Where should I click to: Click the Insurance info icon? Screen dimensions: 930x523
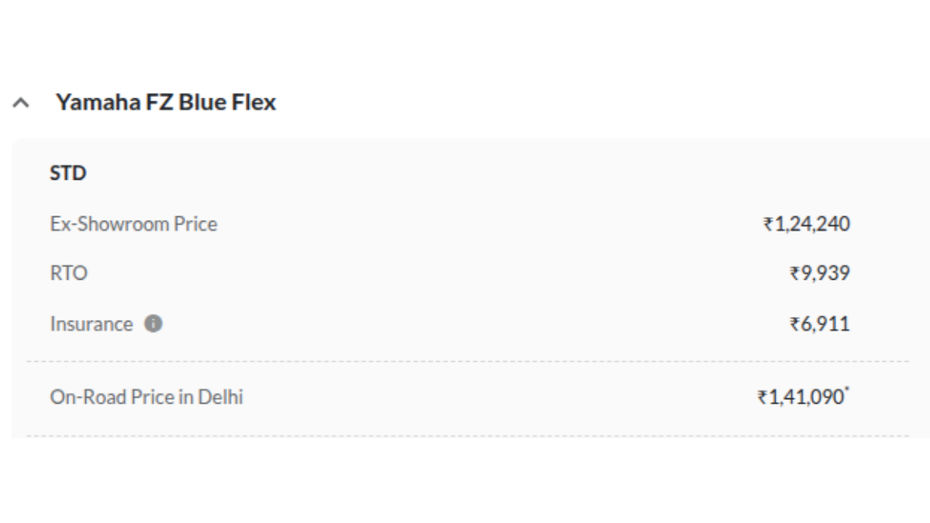pyautogui.click(x=153, y=324)
